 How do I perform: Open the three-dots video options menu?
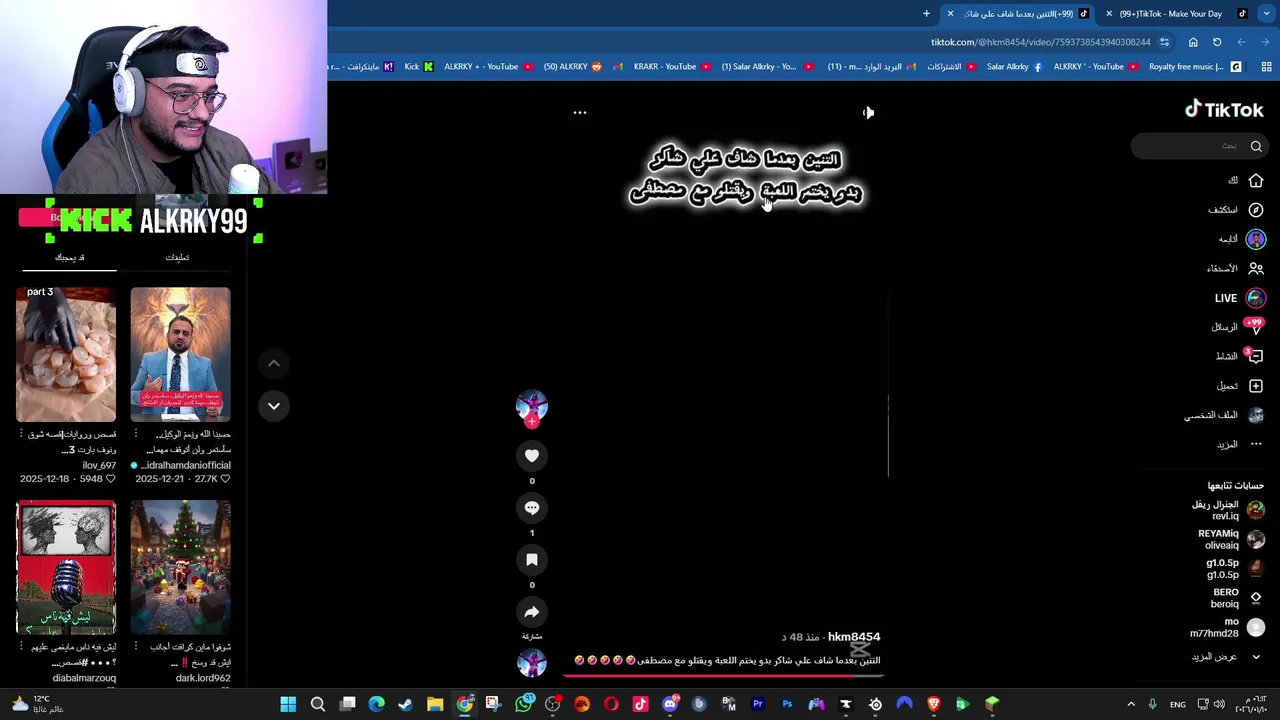[x=579, y=113]
